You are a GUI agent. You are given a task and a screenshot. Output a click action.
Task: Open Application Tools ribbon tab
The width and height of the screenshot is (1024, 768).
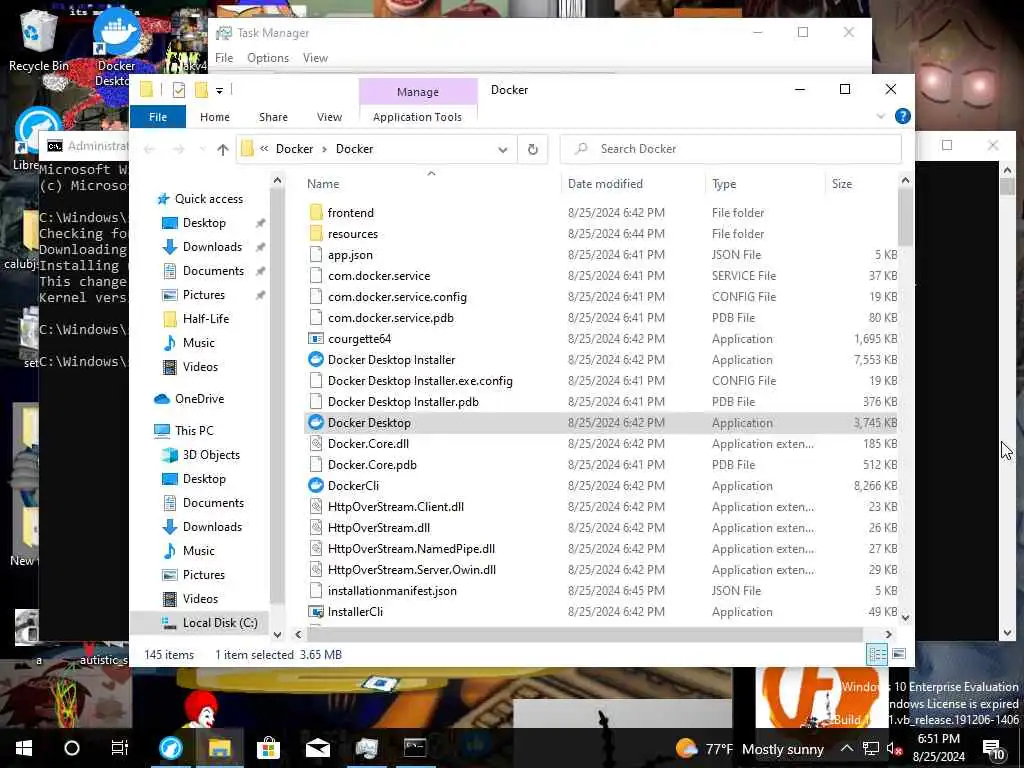click(417, 117)
